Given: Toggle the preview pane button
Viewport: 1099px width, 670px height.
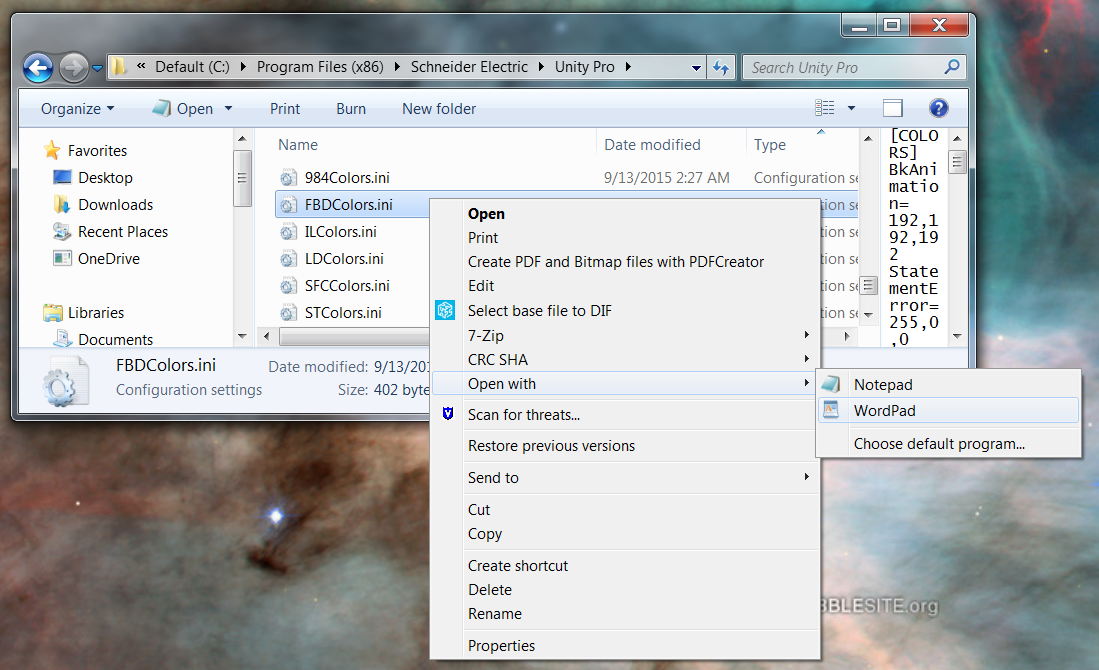Looking at the screenshot, I should 892,108.
